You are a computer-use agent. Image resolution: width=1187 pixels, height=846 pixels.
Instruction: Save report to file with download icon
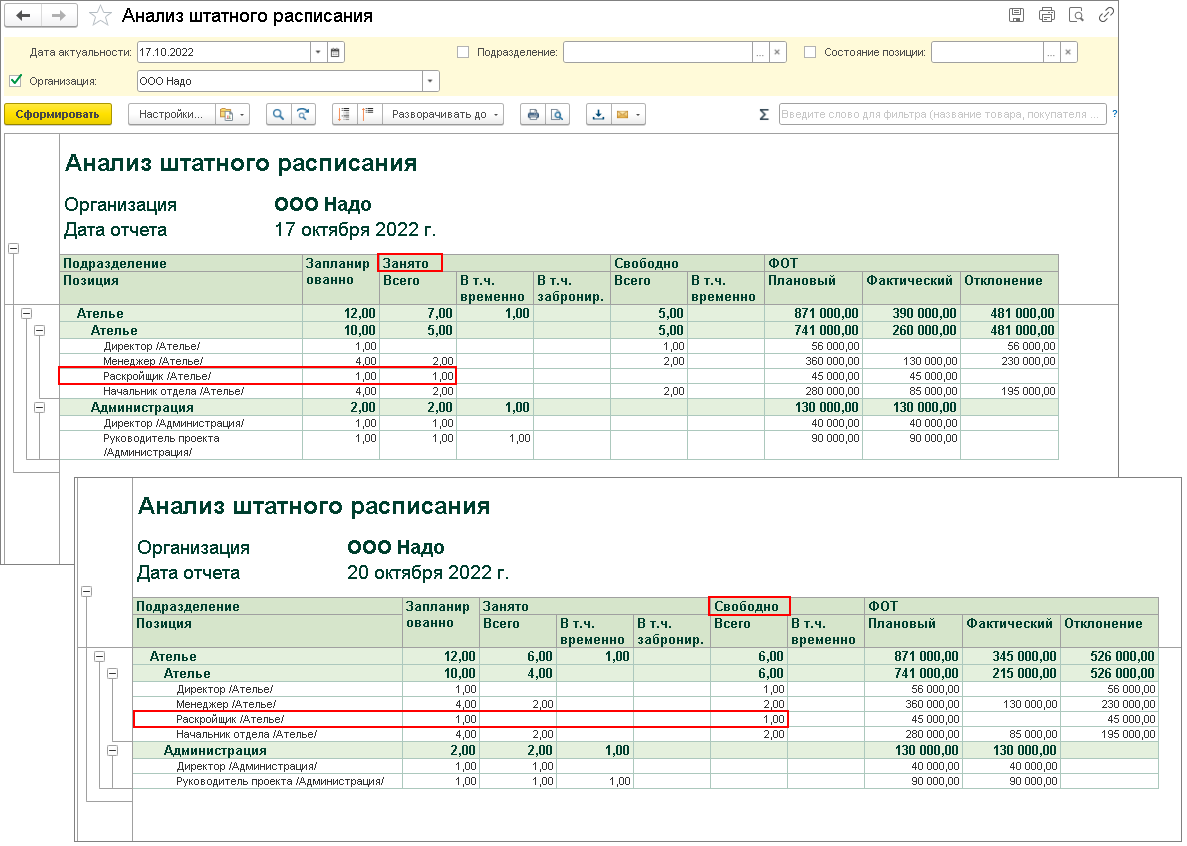coord(598,115)
